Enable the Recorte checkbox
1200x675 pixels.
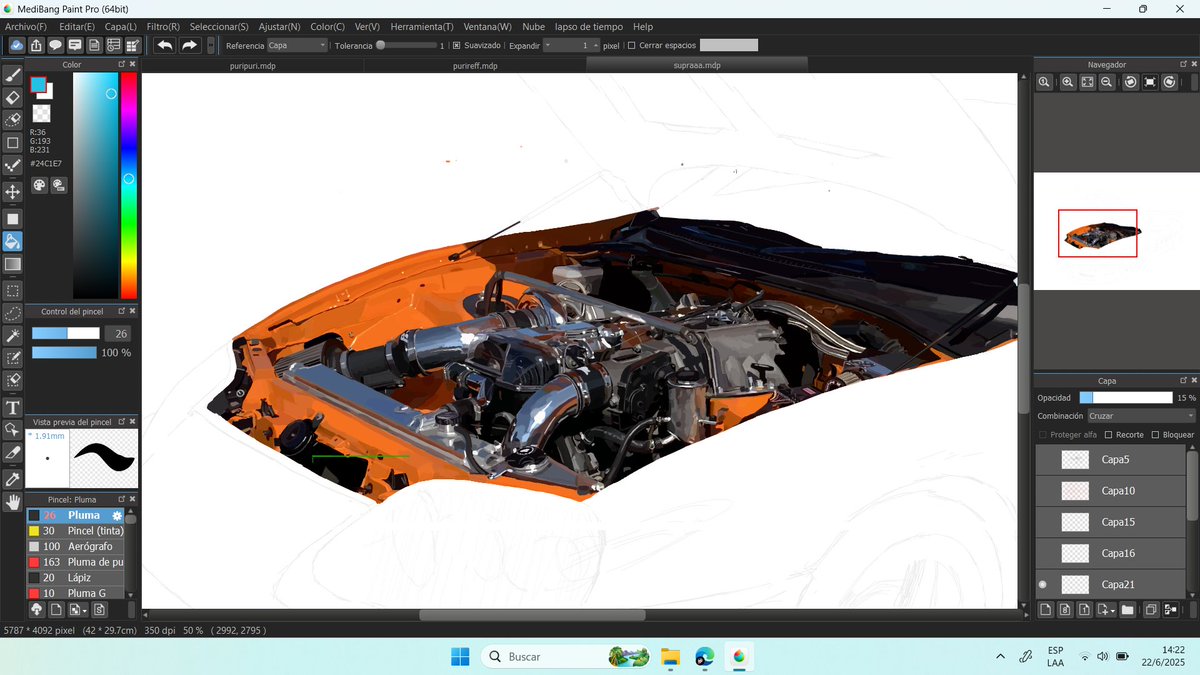[1108, 435]
